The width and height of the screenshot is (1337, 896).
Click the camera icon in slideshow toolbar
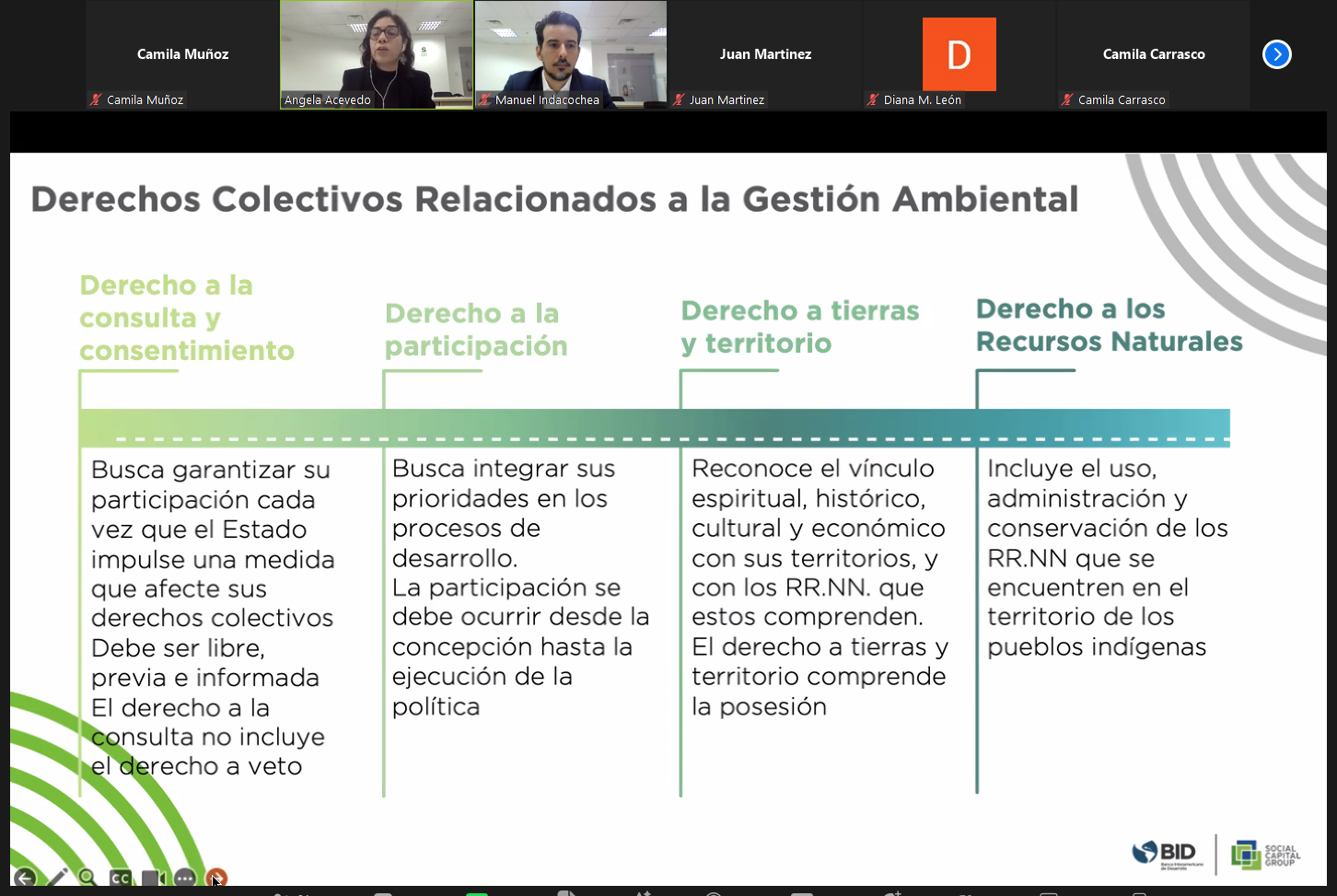[153, 878]
